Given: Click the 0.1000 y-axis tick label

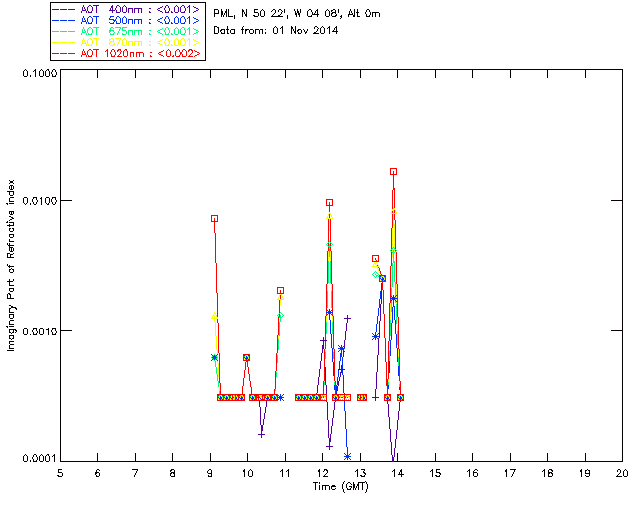Looking at the screenshot, I should [x=36, y=74].
